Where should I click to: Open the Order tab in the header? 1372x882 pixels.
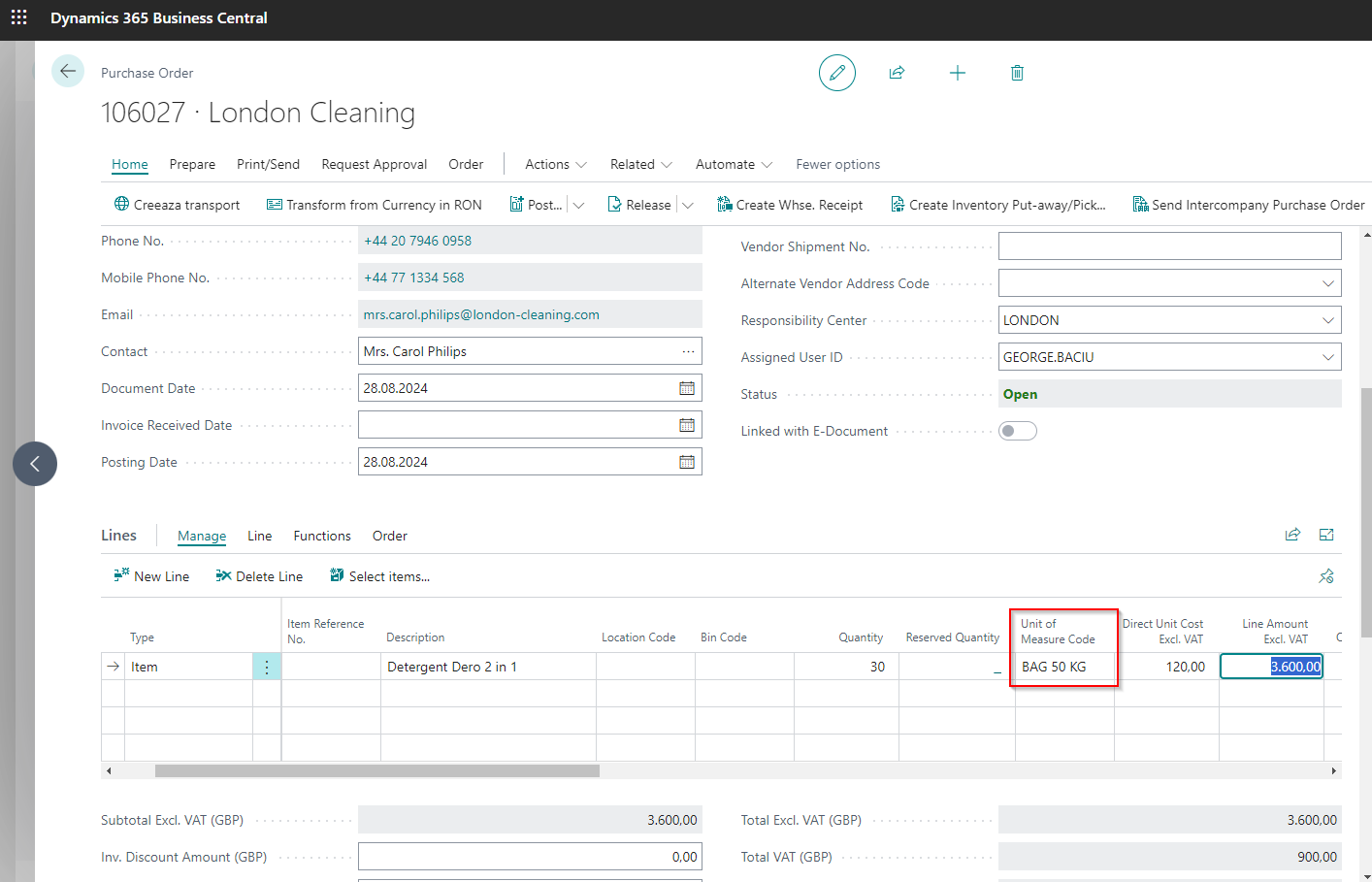(466, 164)
